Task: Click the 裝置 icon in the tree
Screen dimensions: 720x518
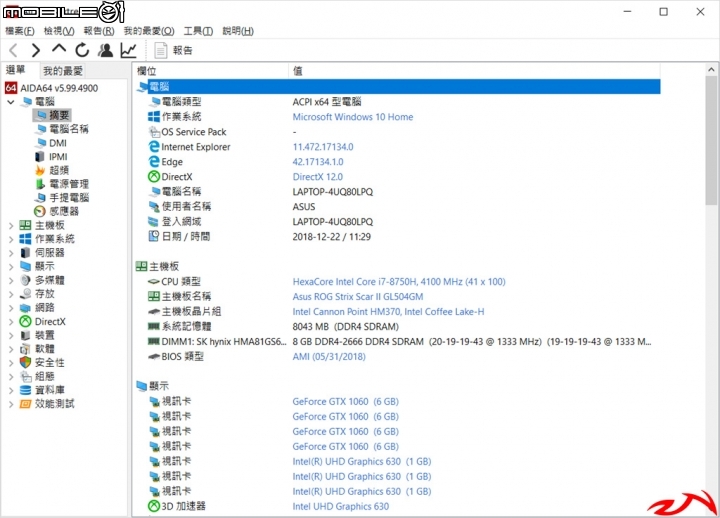Action: (x=25, y=335)
